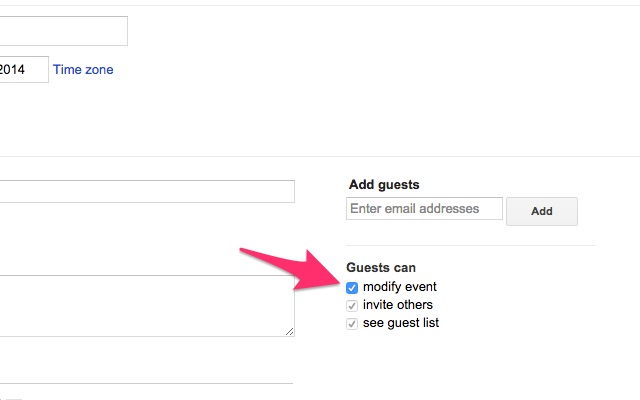Click the "see guest list" label text
This screenshot has width=640, height=400.
click(x=401, y=323)
